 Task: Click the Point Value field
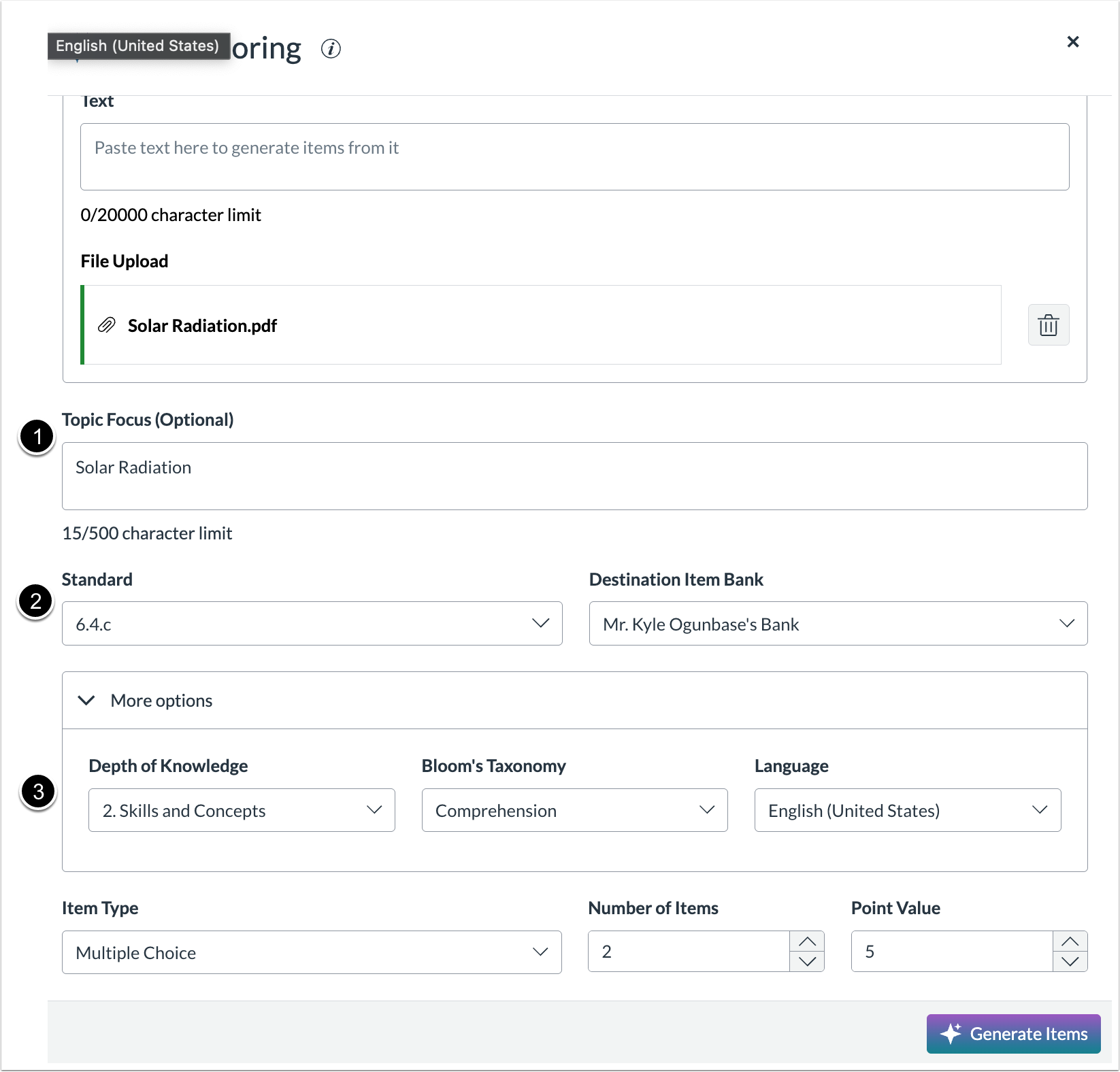point(952,952)
